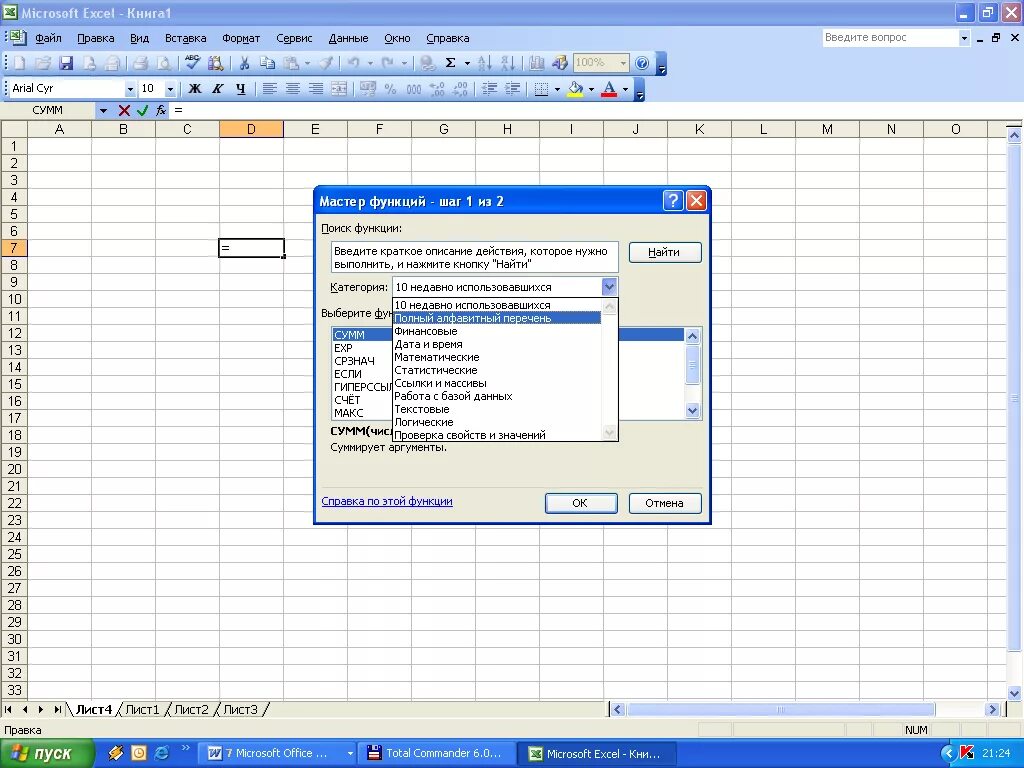Click Merge and Center icon
This screenshot has height=768, width=1024.
click(338, 89)
